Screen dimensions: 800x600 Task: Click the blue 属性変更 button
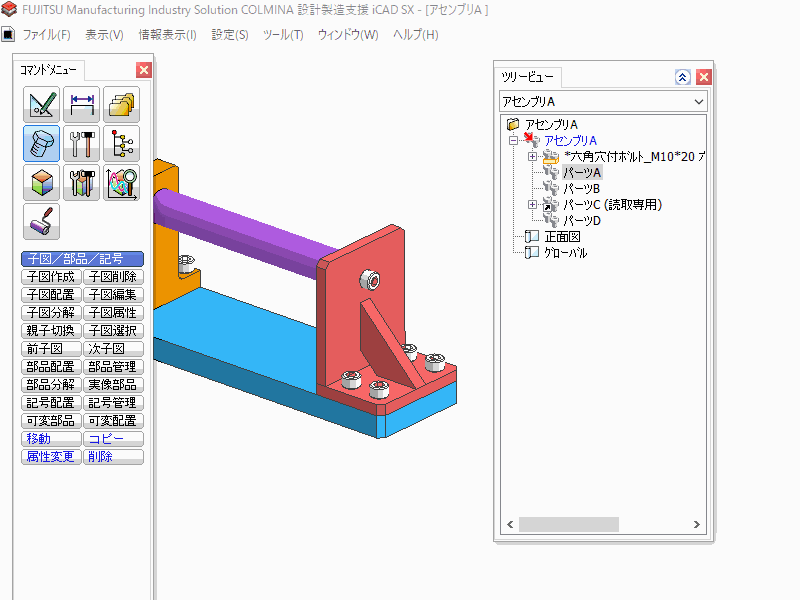pos(51,457)
